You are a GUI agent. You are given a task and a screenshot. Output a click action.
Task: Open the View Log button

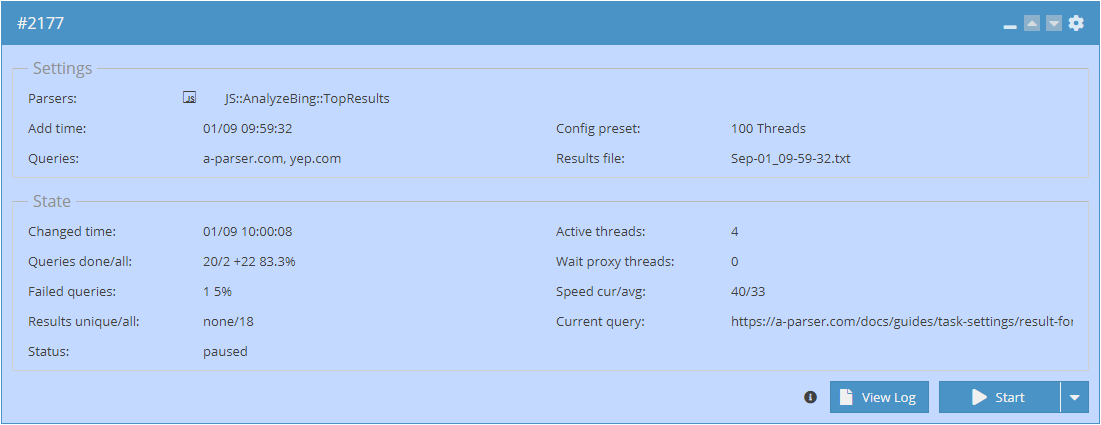pos(879,397)
